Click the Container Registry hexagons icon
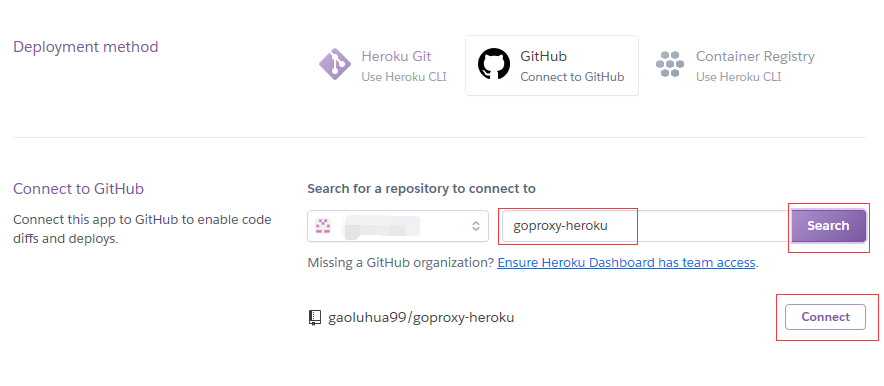 [x=670, y=64]
